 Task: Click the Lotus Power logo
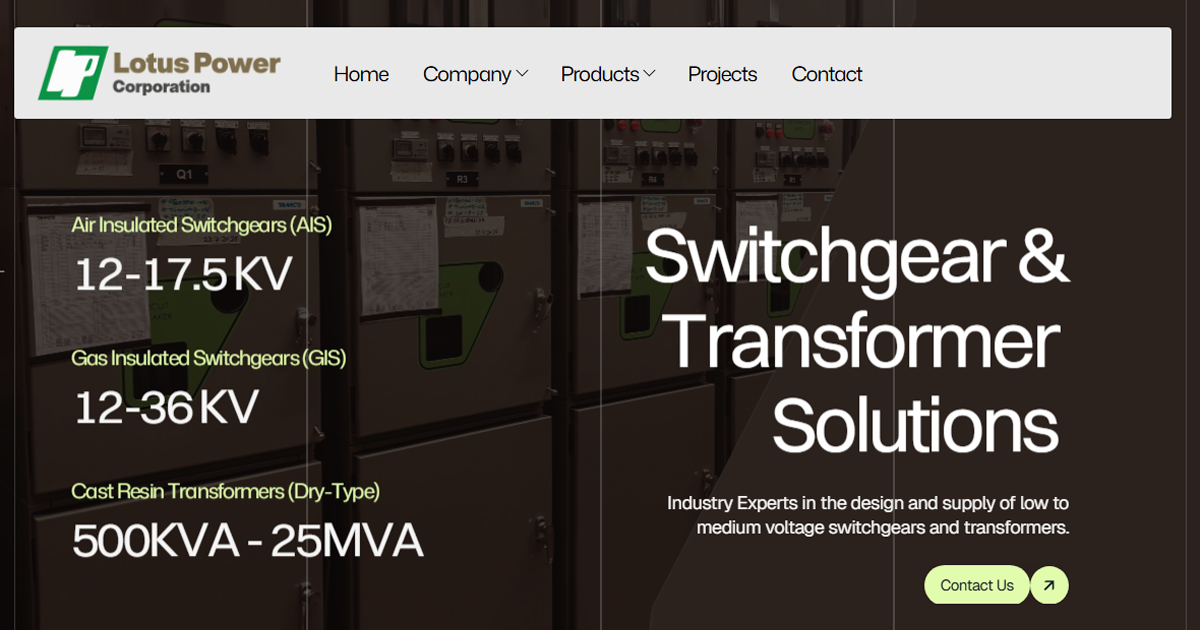[160, 72]
